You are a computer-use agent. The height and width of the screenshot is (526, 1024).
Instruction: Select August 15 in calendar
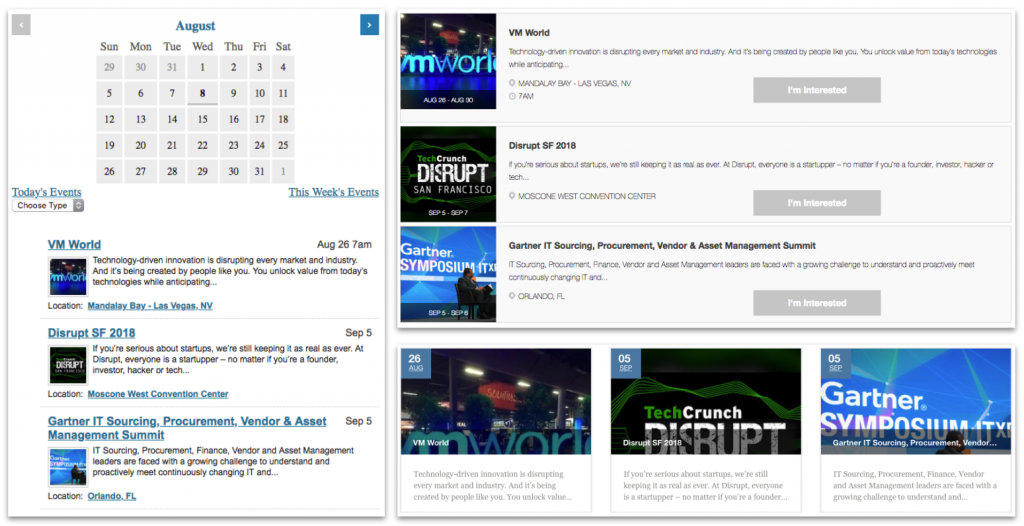click(202, 120)
